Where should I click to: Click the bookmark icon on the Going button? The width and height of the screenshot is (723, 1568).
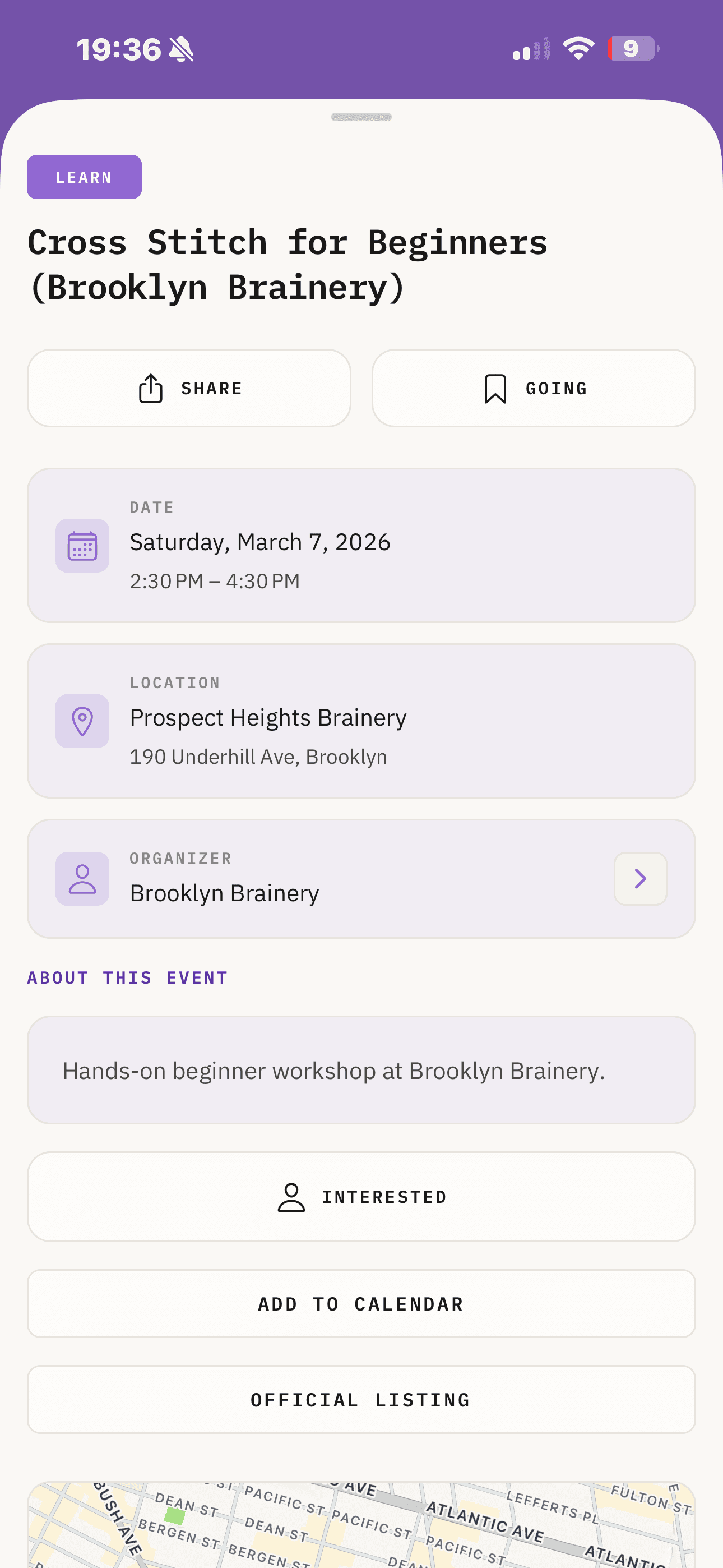[495, 388]
